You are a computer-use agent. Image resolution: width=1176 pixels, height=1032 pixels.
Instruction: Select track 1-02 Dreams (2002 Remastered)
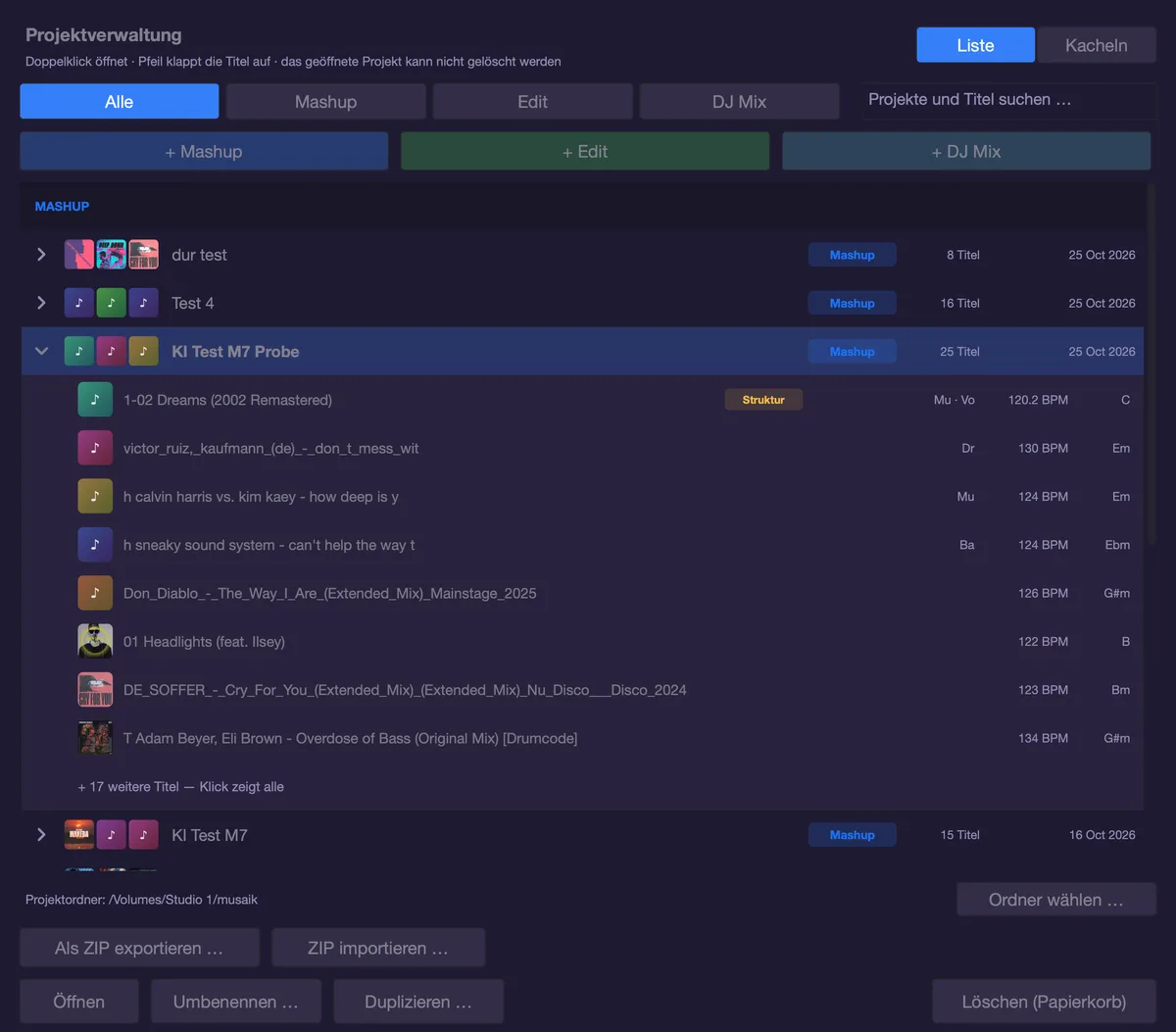tap(582, 400)
